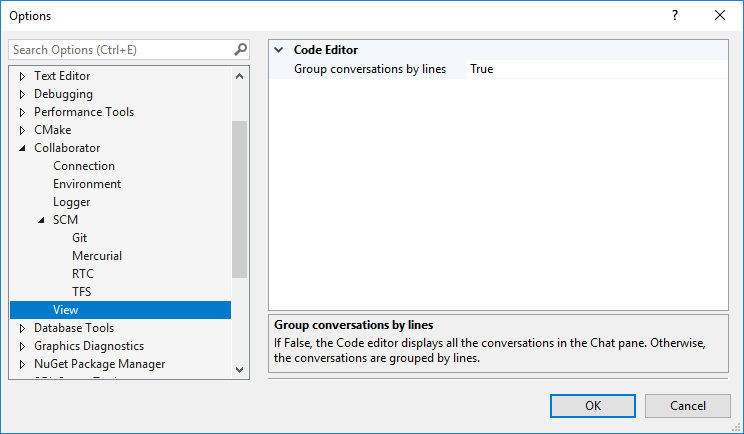Open the Environment options page
744x434 pixels.
pyautogui.click(x=87, y=184)
